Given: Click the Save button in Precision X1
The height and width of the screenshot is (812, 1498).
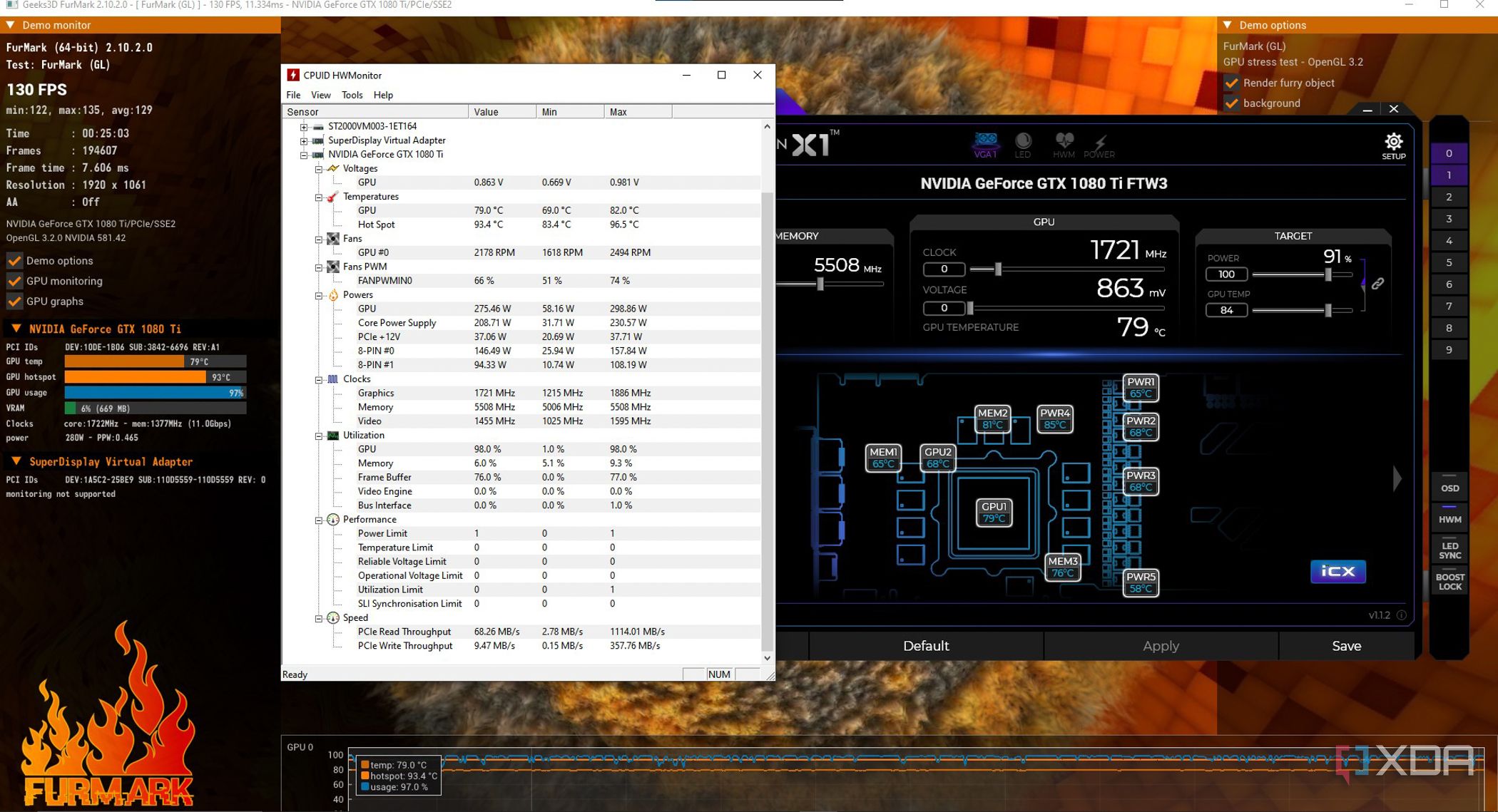Looking at the screenshot, I should [1346, 646].
